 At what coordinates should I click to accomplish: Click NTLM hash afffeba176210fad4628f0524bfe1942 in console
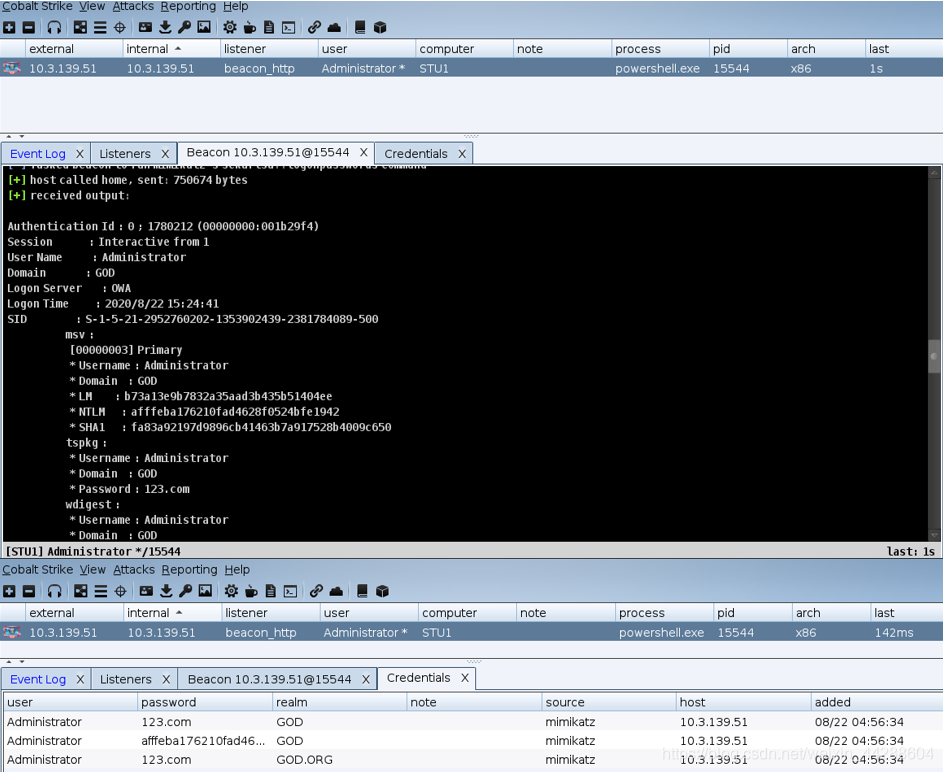point(235,412)
